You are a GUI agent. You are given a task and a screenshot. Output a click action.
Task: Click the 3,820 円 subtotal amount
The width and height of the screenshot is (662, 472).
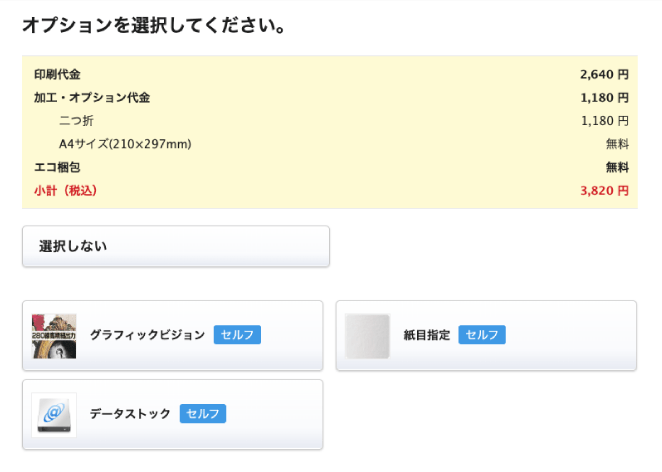point(604,190)
